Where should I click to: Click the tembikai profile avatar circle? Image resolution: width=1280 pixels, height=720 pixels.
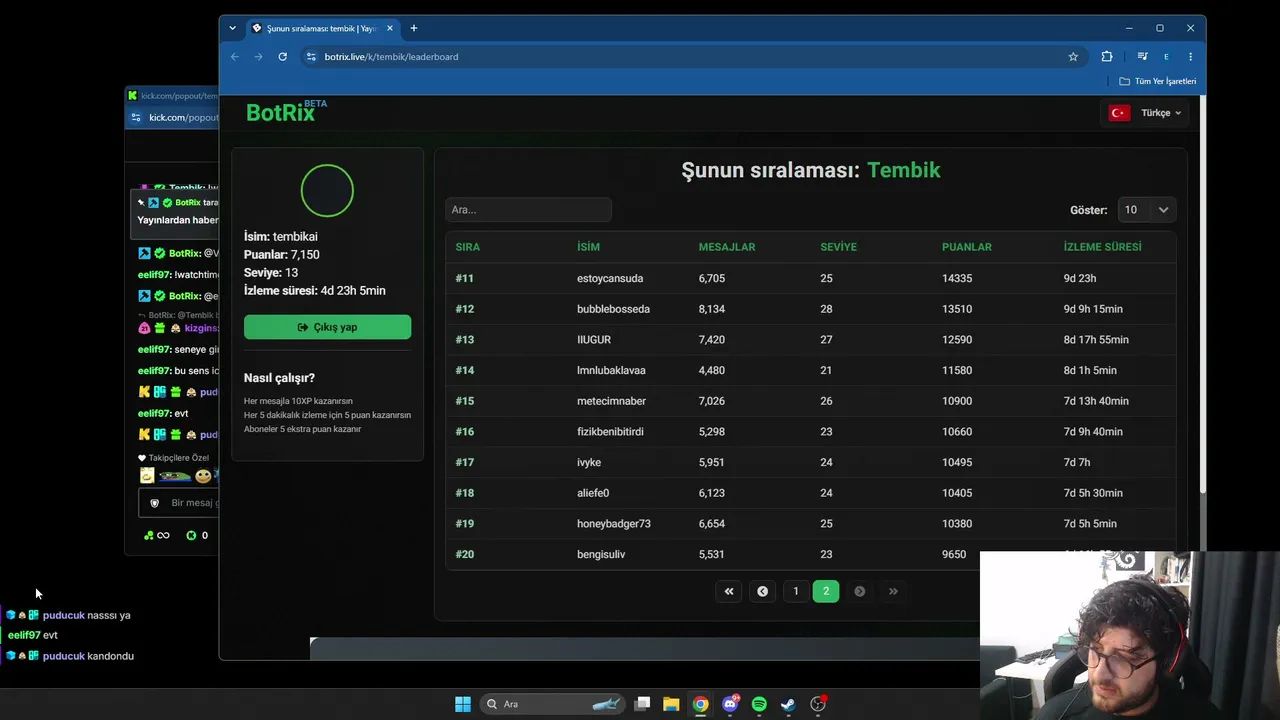(x=327, y=190)
